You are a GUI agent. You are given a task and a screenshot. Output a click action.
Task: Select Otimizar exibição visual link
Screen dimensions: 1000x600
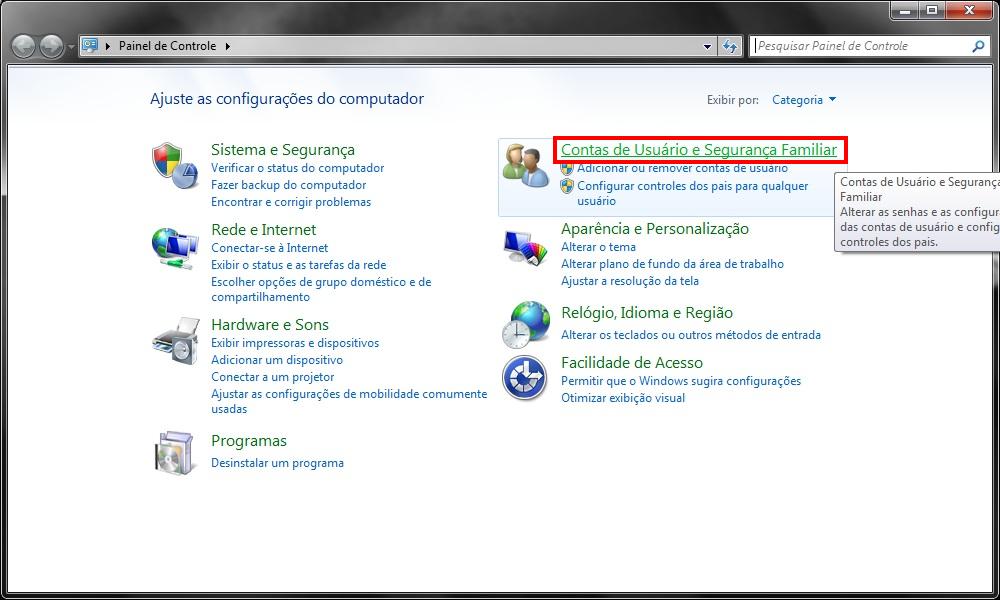click(622, 398)
